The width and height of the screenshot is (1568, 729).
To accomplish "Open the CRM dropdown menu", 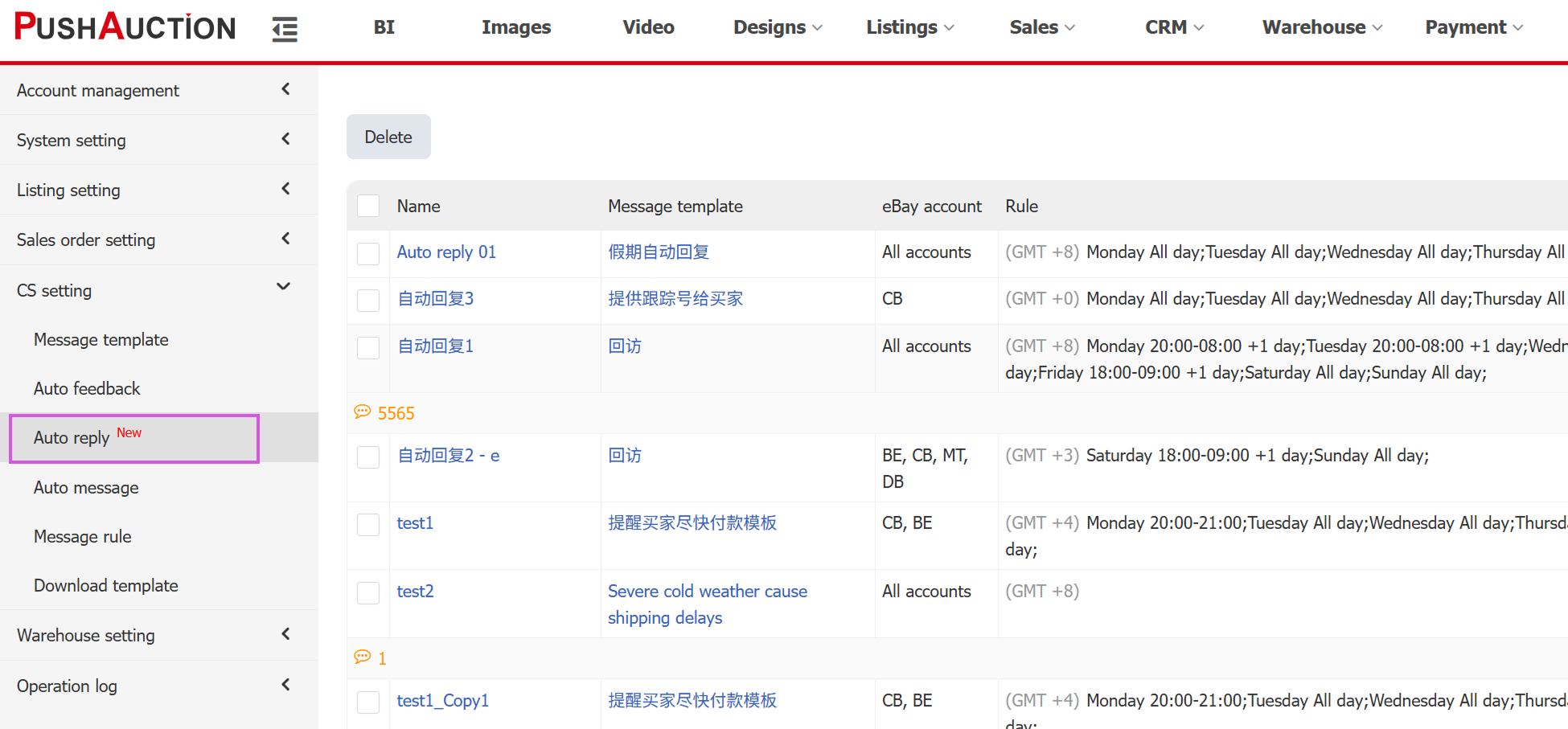I will click(1173, 27).
